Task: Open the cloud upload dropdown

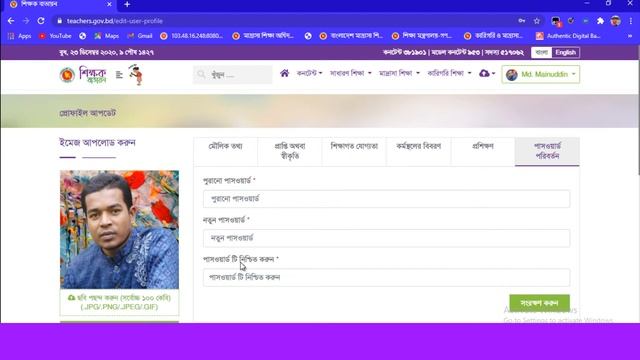Action: coord(487,73)
